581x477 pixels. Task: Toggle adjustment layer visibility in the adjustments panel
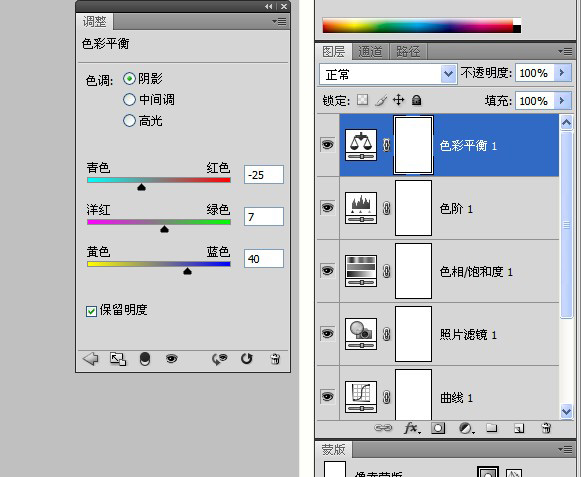[172, 358]
